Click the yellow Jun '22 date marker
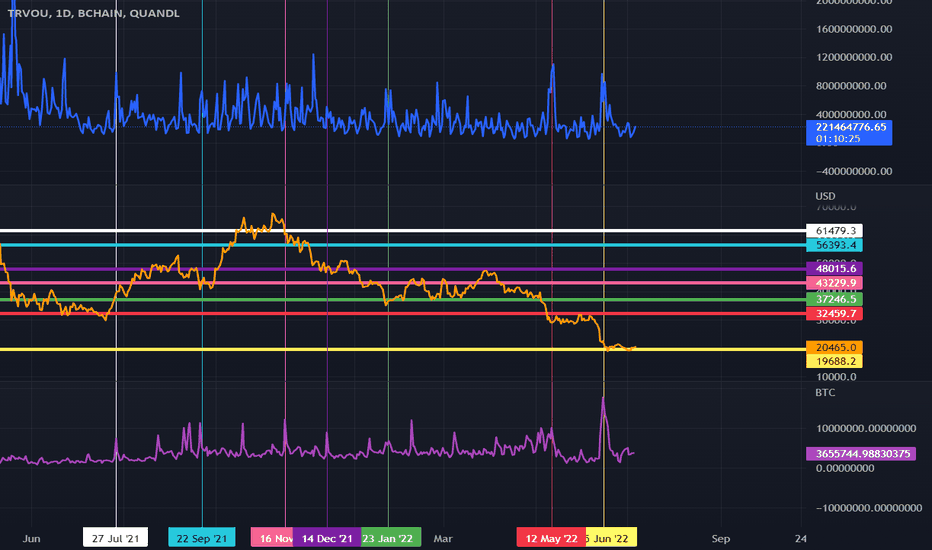Viewport: 932px width, 550px height. [611, 538]
